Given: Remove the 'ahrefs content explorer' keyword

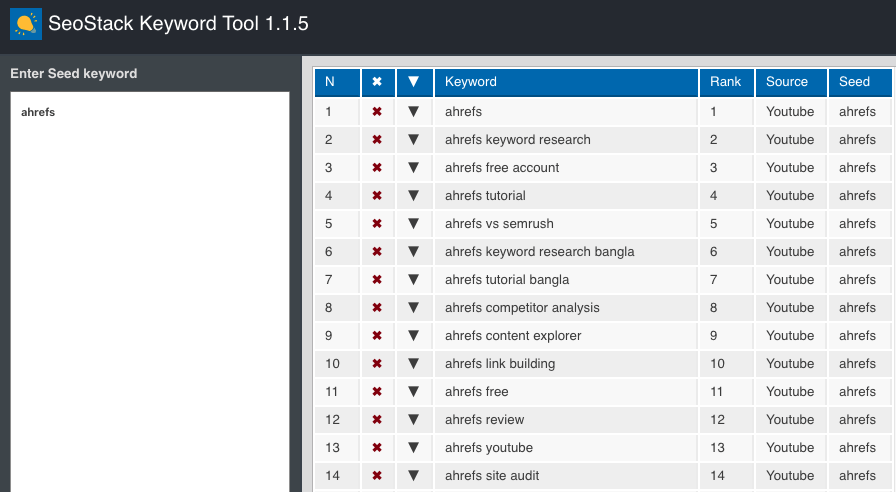Looking at the screenshot, I should click(377, 336).
